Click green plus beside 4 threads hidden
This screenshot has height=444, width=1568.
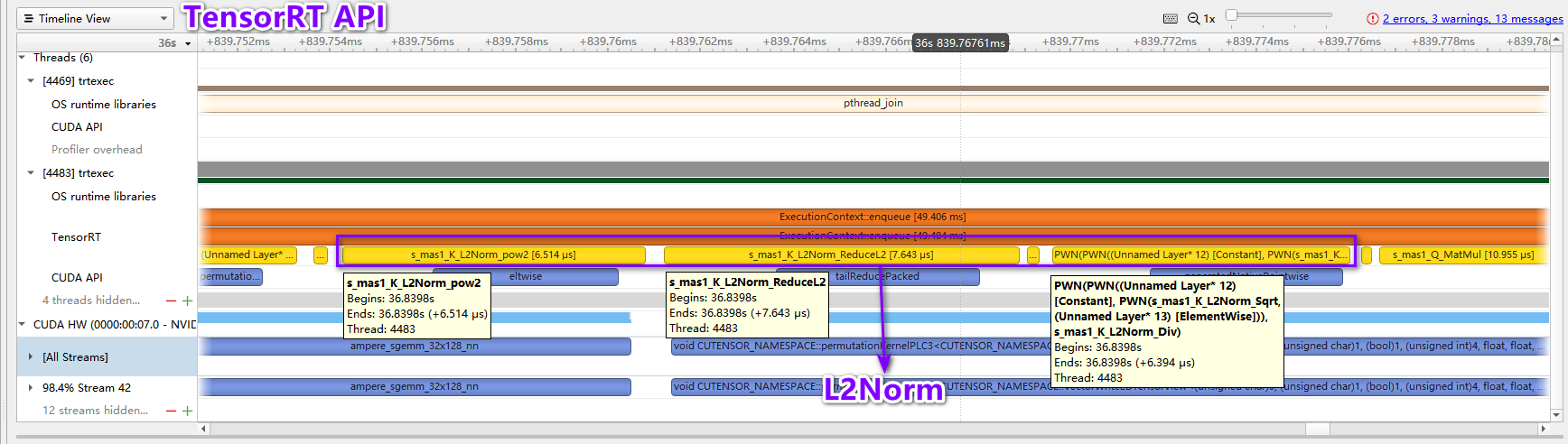pos(187,301)
